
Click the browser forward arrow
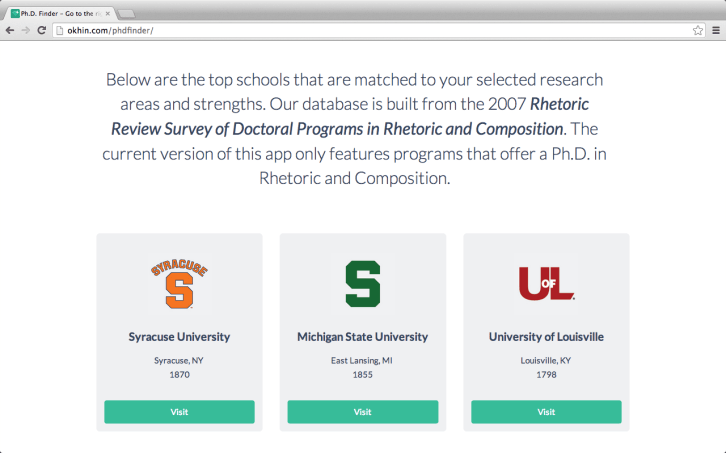click(25, 31)
